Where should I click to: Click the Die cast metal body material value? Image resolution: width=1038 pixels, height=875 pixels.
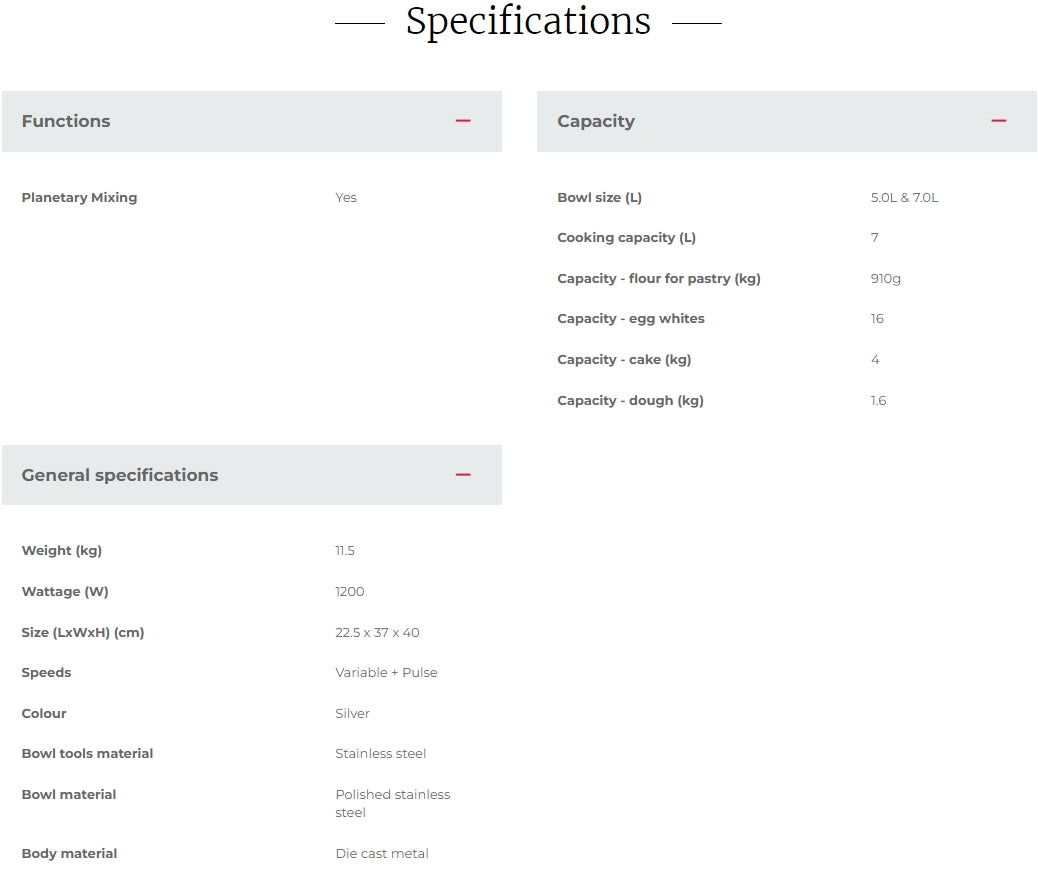point(382,854)
